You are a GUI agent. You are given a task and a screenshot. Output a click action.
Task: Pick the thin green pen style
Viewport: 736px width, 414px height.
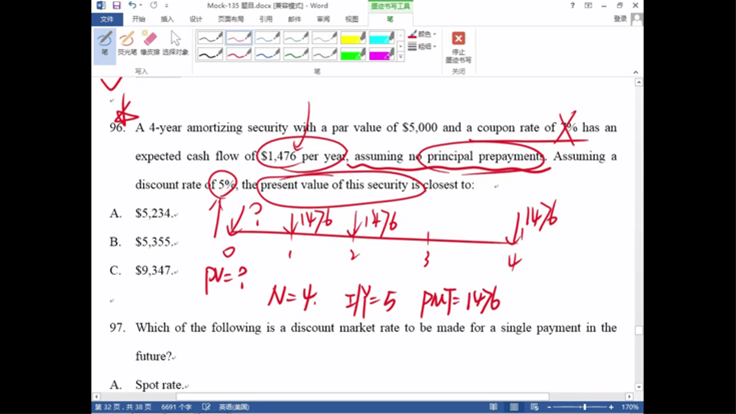coord(296,38)
